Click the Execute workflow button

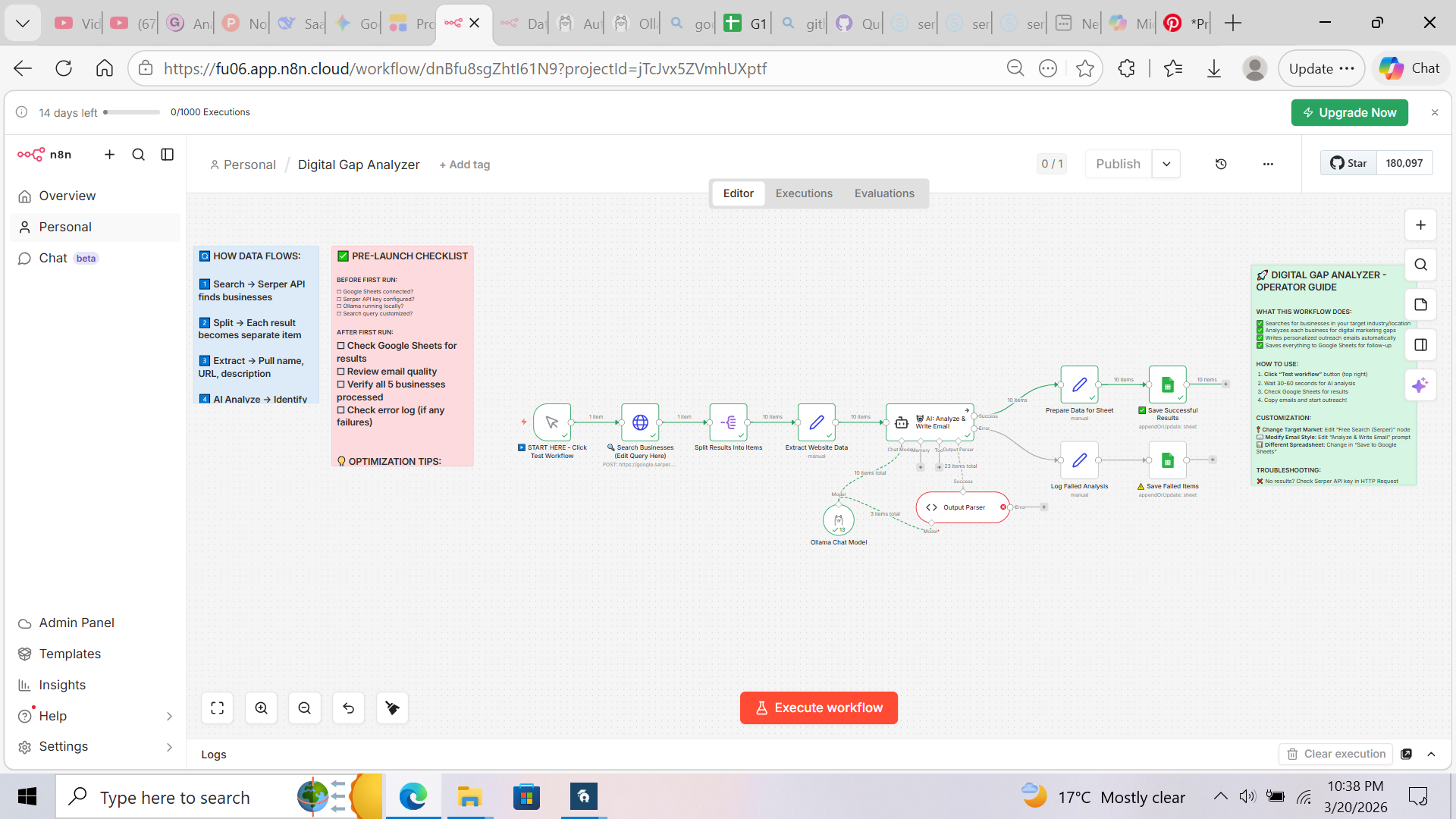(x=818, y=708)
